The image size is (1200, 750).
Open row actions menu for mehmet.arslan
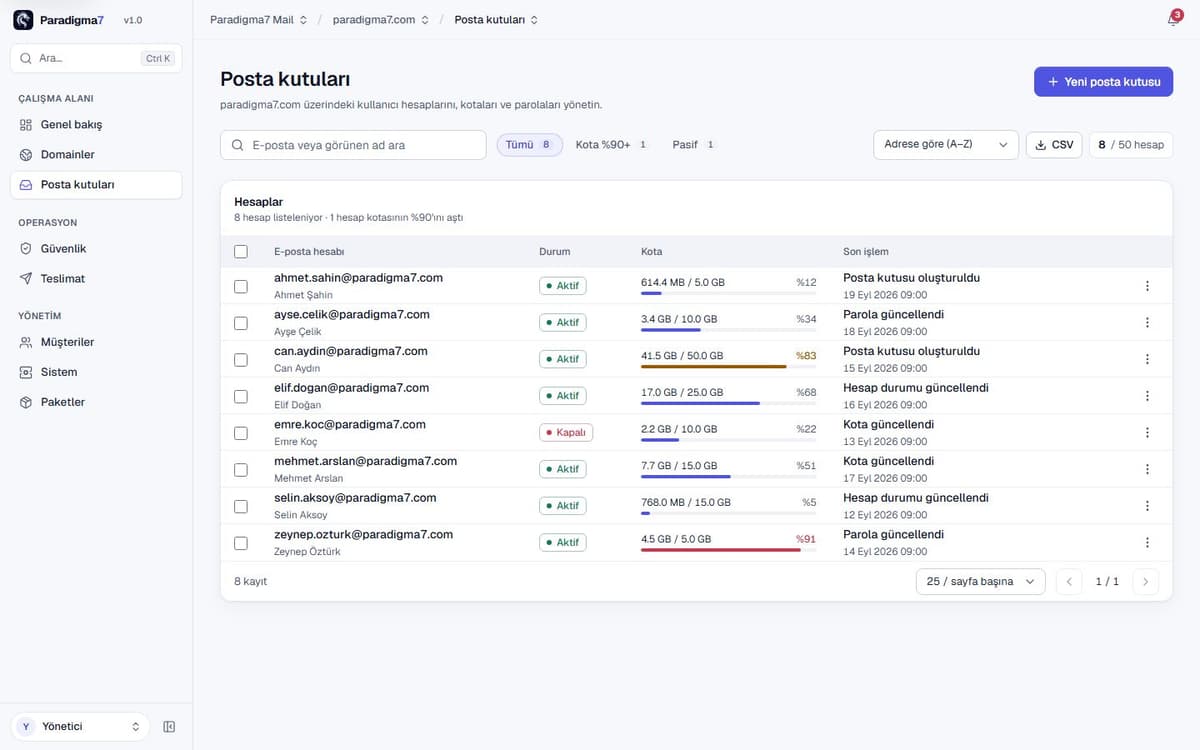[1147, 469]
